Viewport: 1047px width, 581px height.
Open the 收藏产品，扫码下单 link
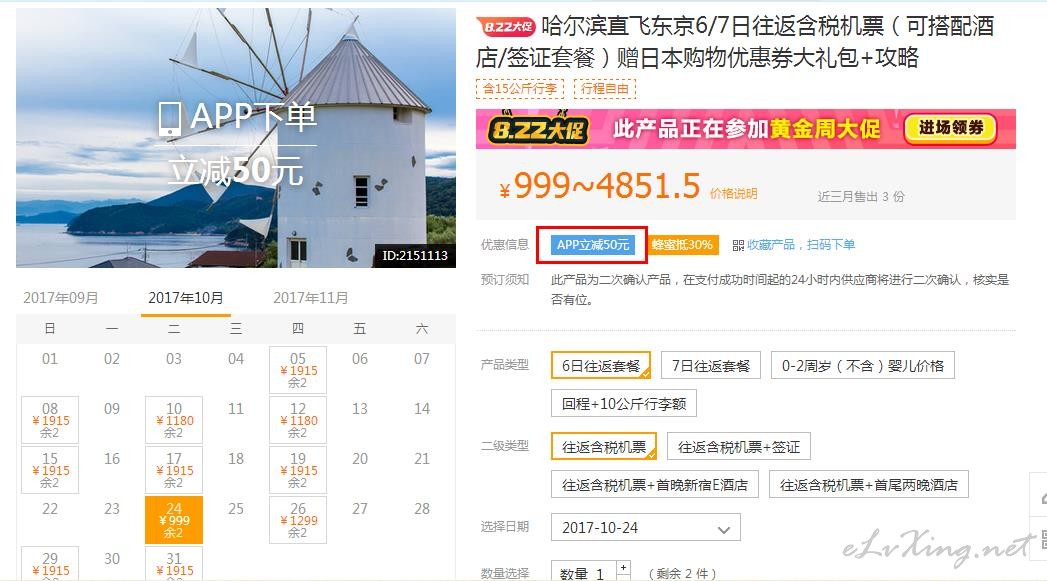[801, 245]
